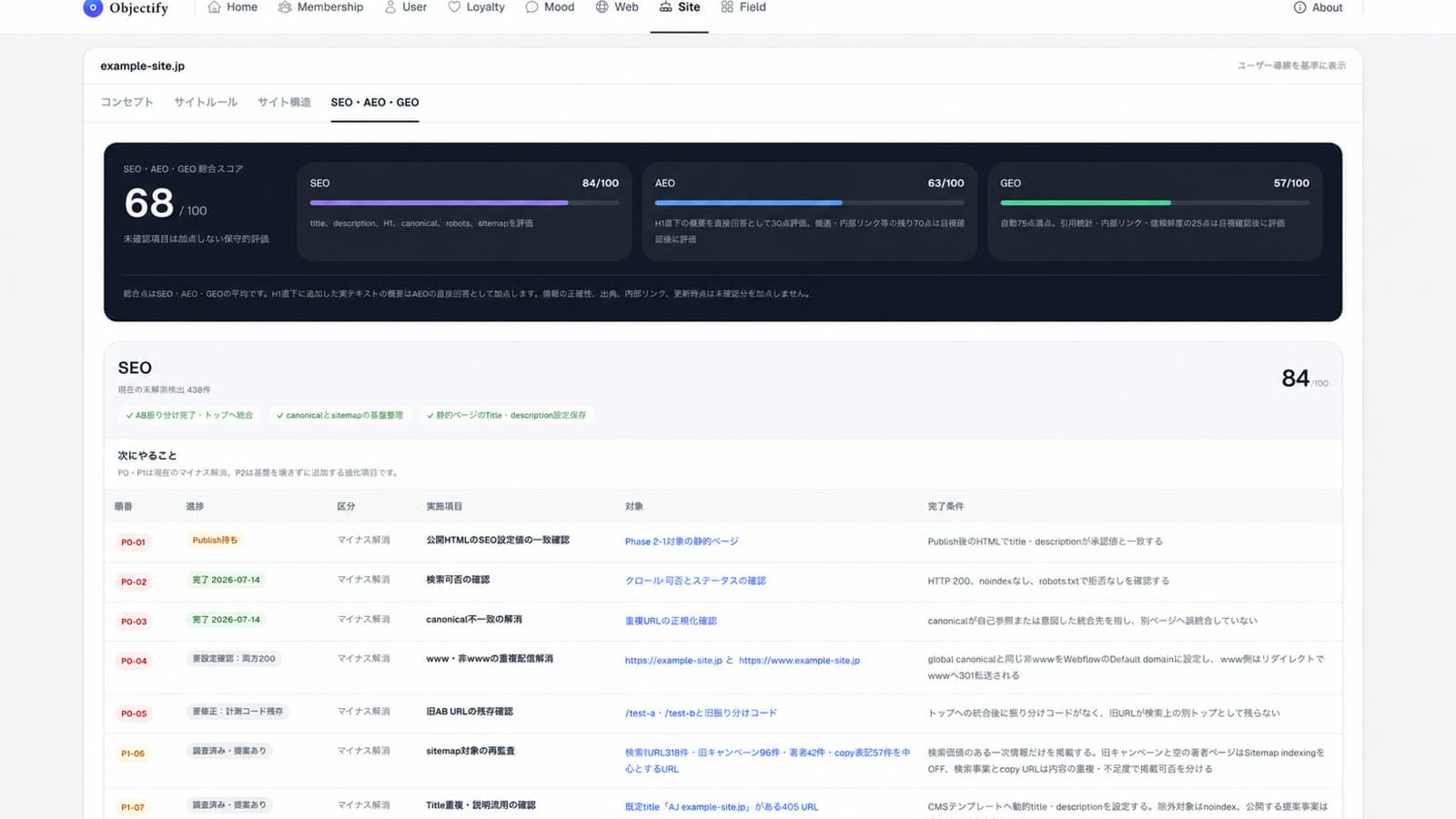Click the 要設定確認：両方200 status badge
This screenshot has height=819, width=1456.
coord(234,659)
